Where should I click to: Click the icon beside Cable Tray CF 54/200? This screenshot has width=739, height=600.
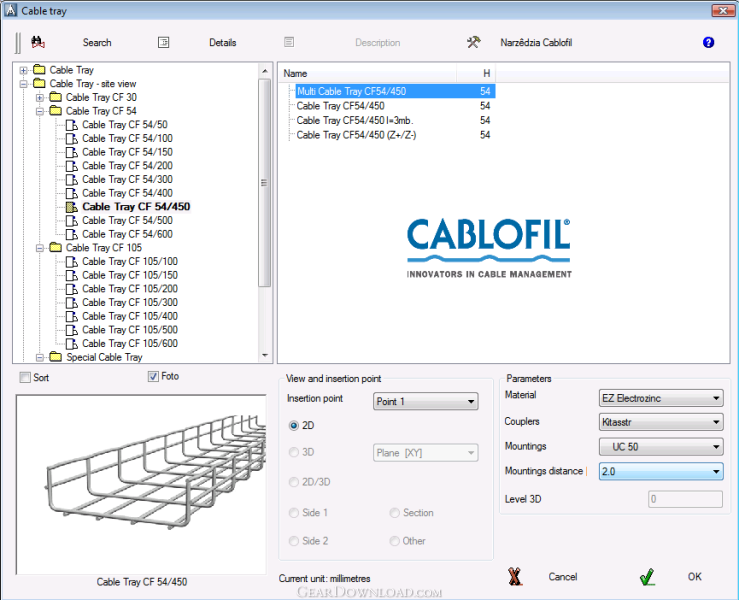point(72,166)
